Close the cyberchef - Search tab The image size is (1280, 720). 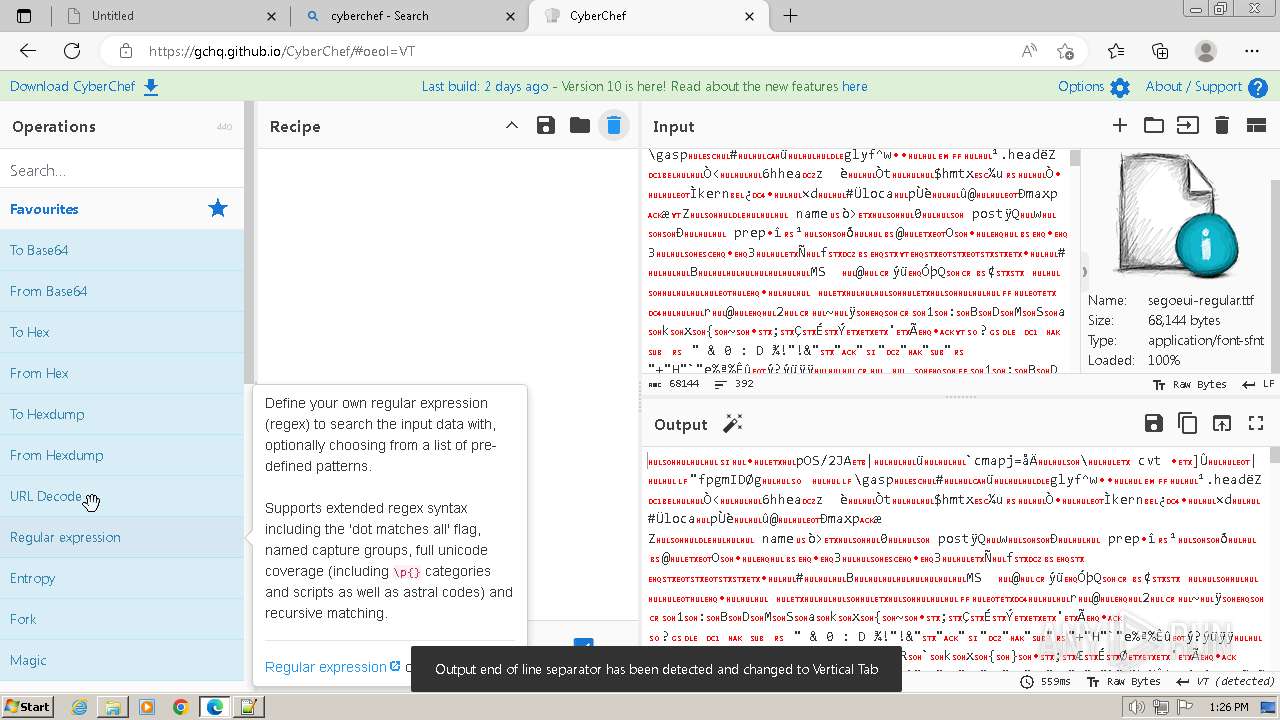click(512, 16)
